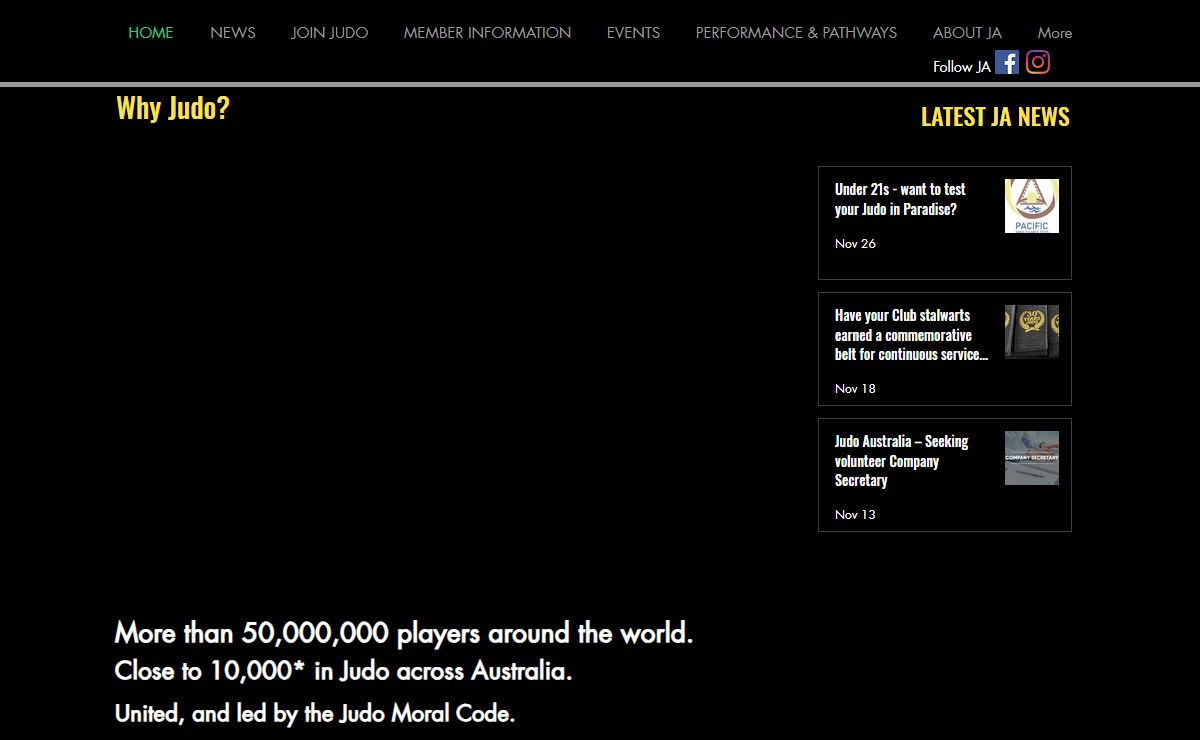This screenshot has width=1200, height=740.
Task: Open 'Have your Club stalwarts earned a commemorative belt' article
Action: click(911, 335)
